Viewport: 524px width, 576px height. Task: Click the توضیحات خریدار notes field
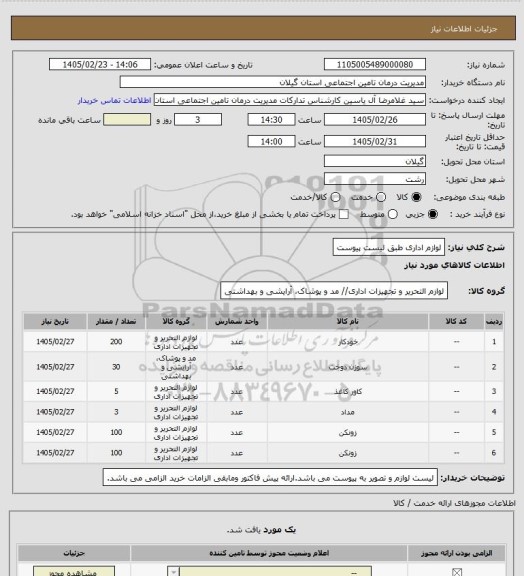pos(270,477)
